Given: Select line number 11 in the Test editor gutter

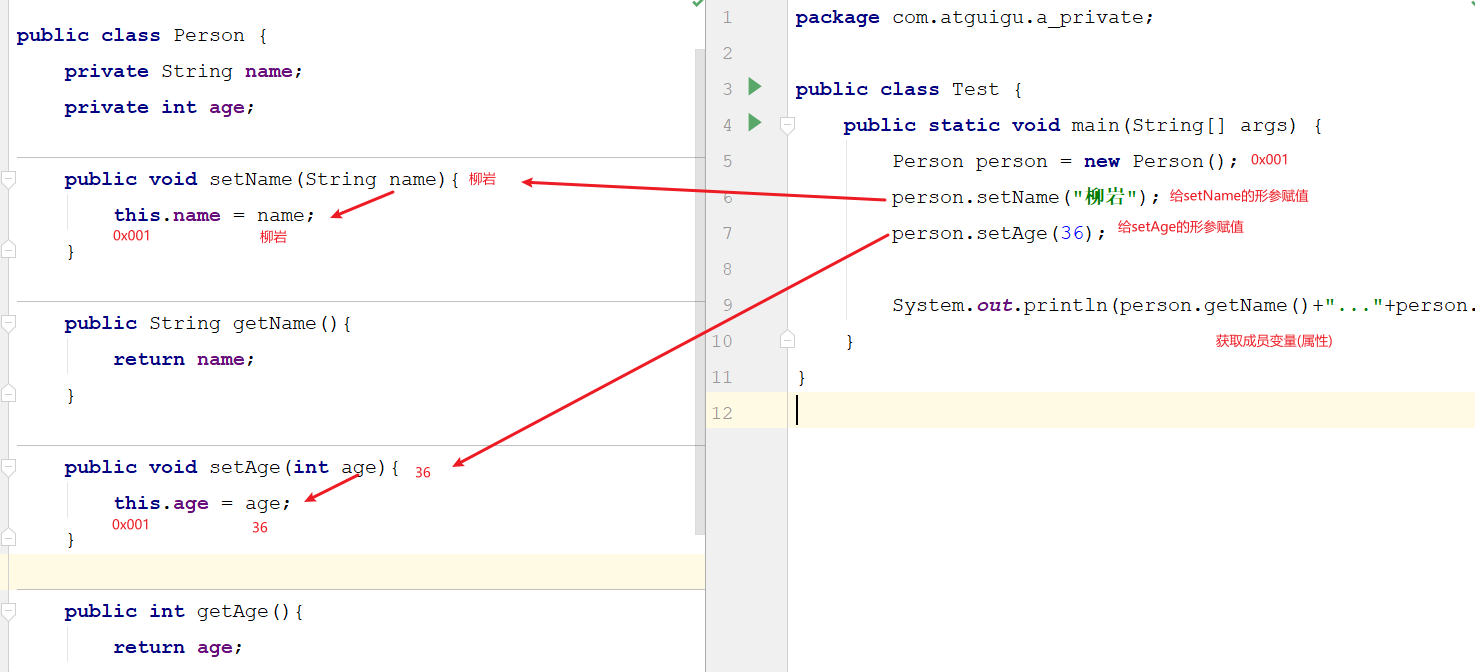Looking at the screenshot, I should 722,377.
